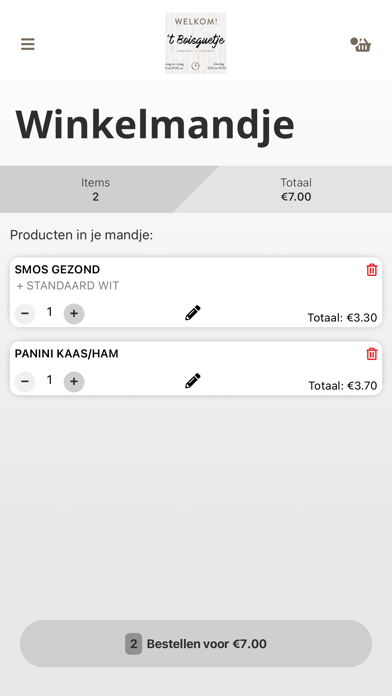Click Bestellen voor €7.00 button

coord(196,644)
